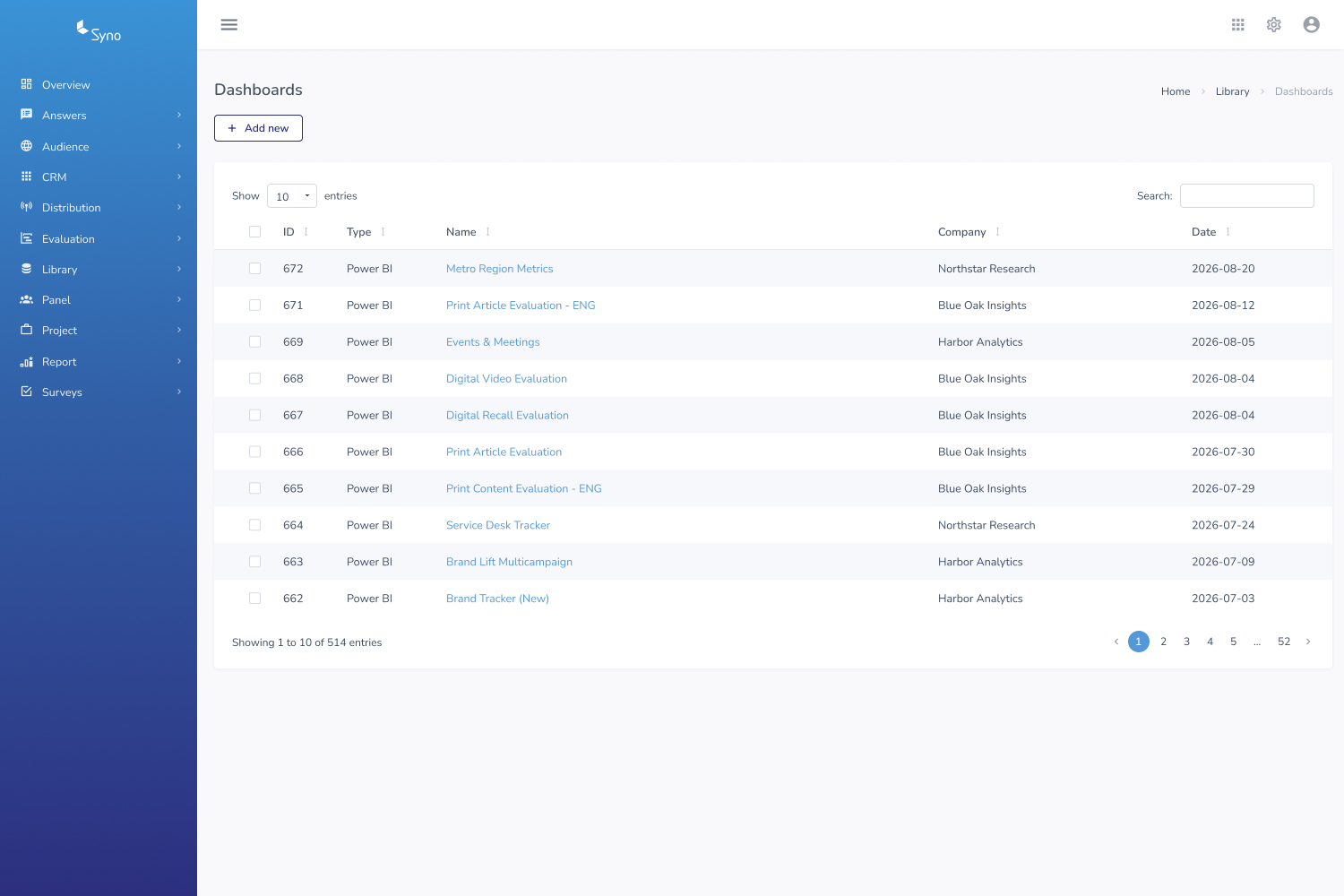Sort by Type column arrow icon
The image size is (1344, 896).
click(383, 232)
